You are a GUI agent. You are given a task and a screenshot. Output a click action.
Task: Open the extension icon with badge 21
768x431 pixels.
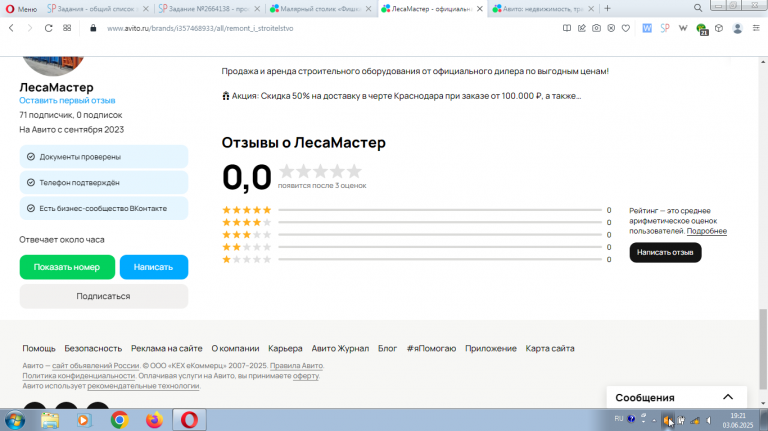701,29
